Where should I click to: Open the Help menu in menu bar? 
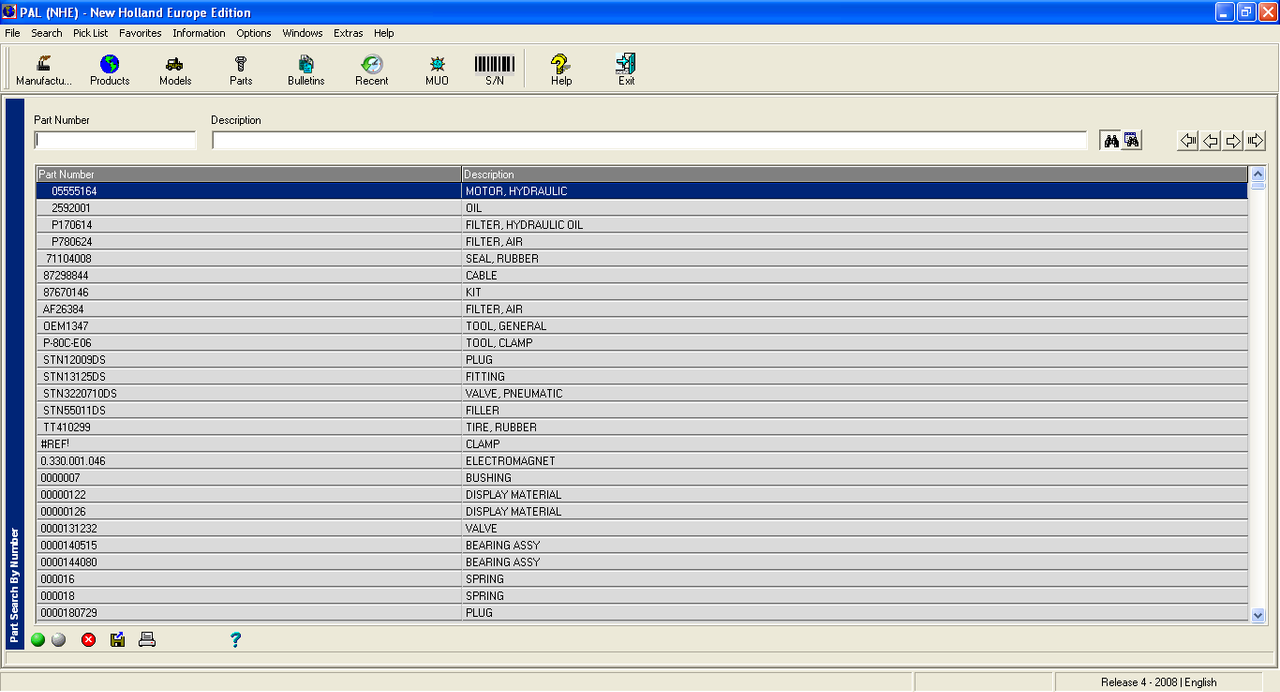pyautogui.click(x=384, y=33)
